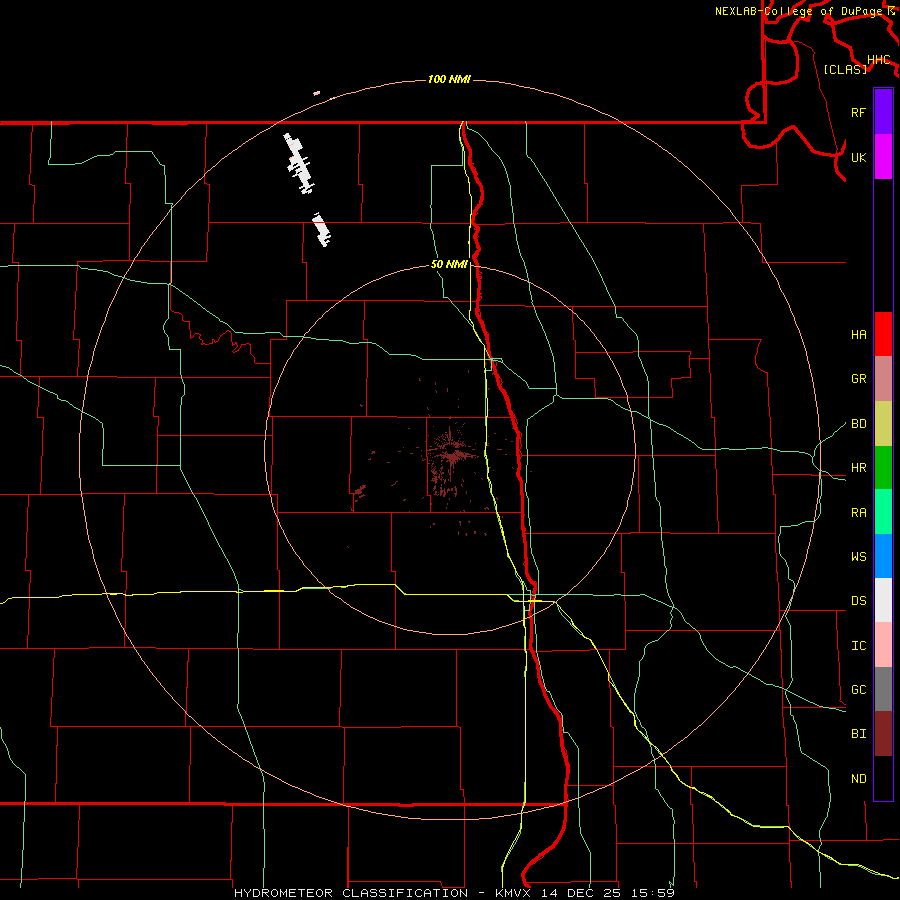900x900 pixels.
Task: Click the large white dry snow echo
Action: 299,164
